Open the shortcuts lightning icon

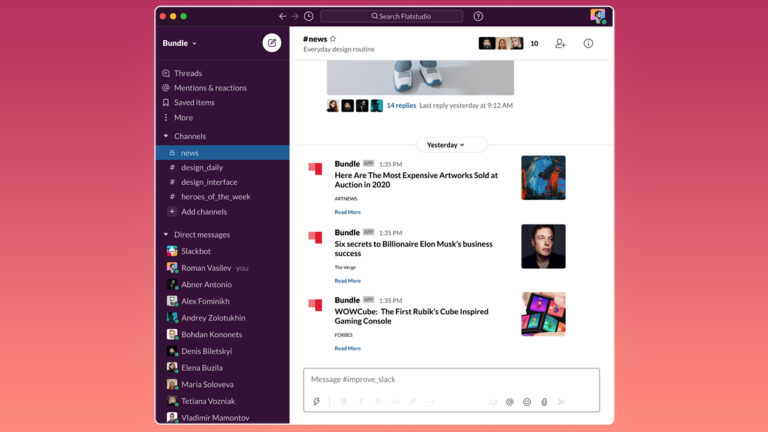tap(316, 402)
